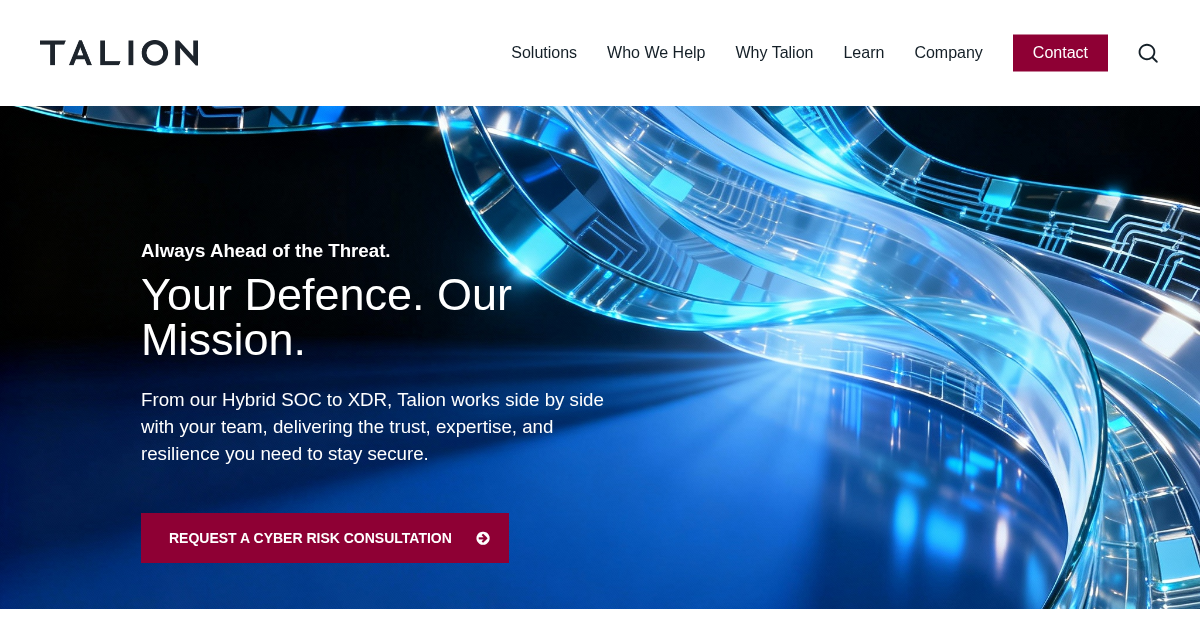1200x630 pixels.
Task: Open the Why Talion menu
Action: [774, 53]
